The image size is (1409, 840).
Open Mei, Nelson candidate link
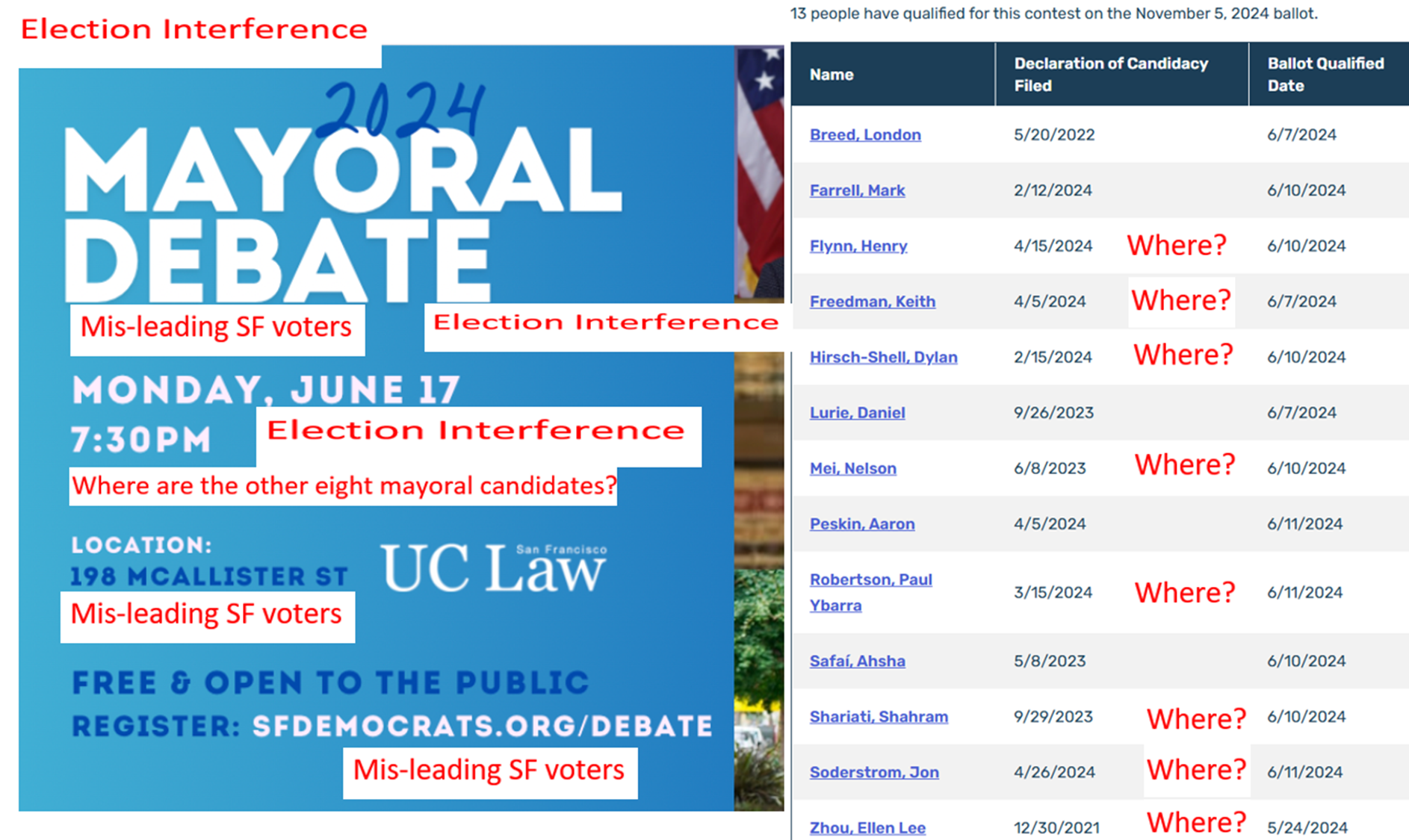click(852, 468)
